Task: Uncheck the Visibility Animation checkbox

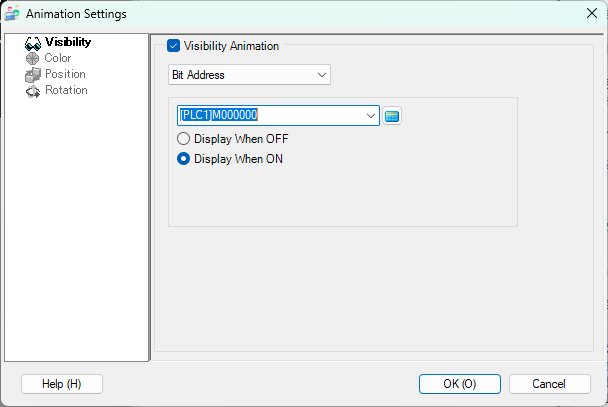Action: tap(174, 45)
